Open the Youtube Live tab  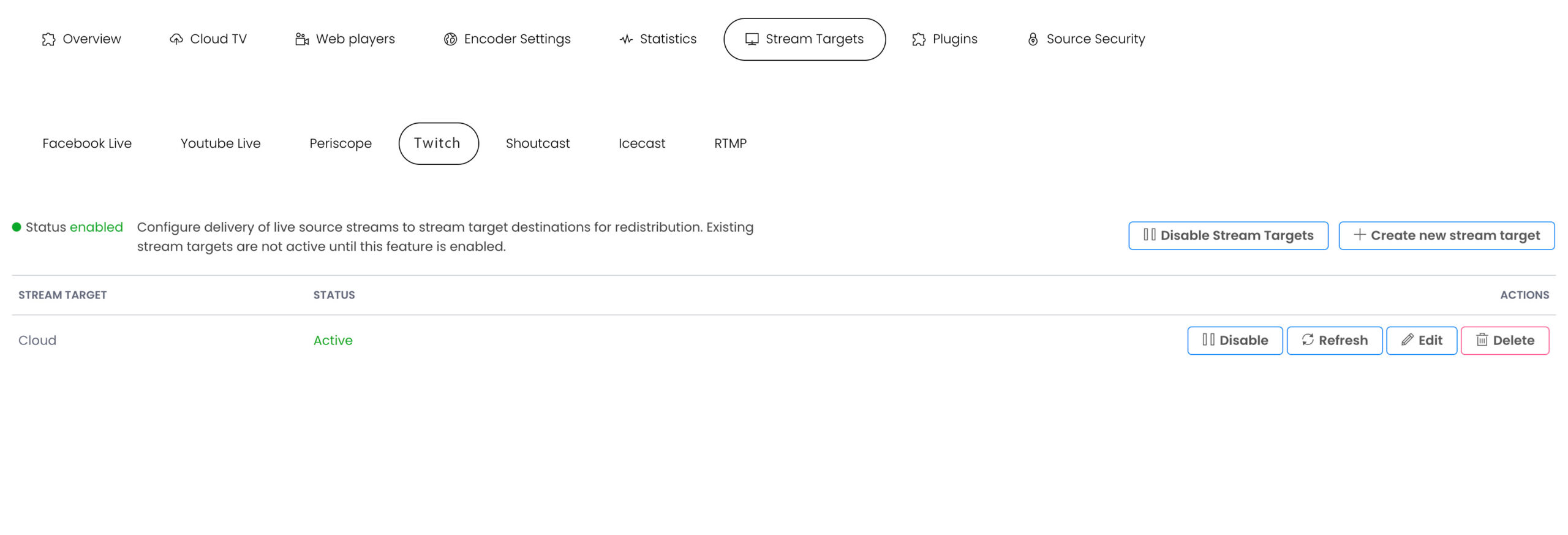[221, 143]
